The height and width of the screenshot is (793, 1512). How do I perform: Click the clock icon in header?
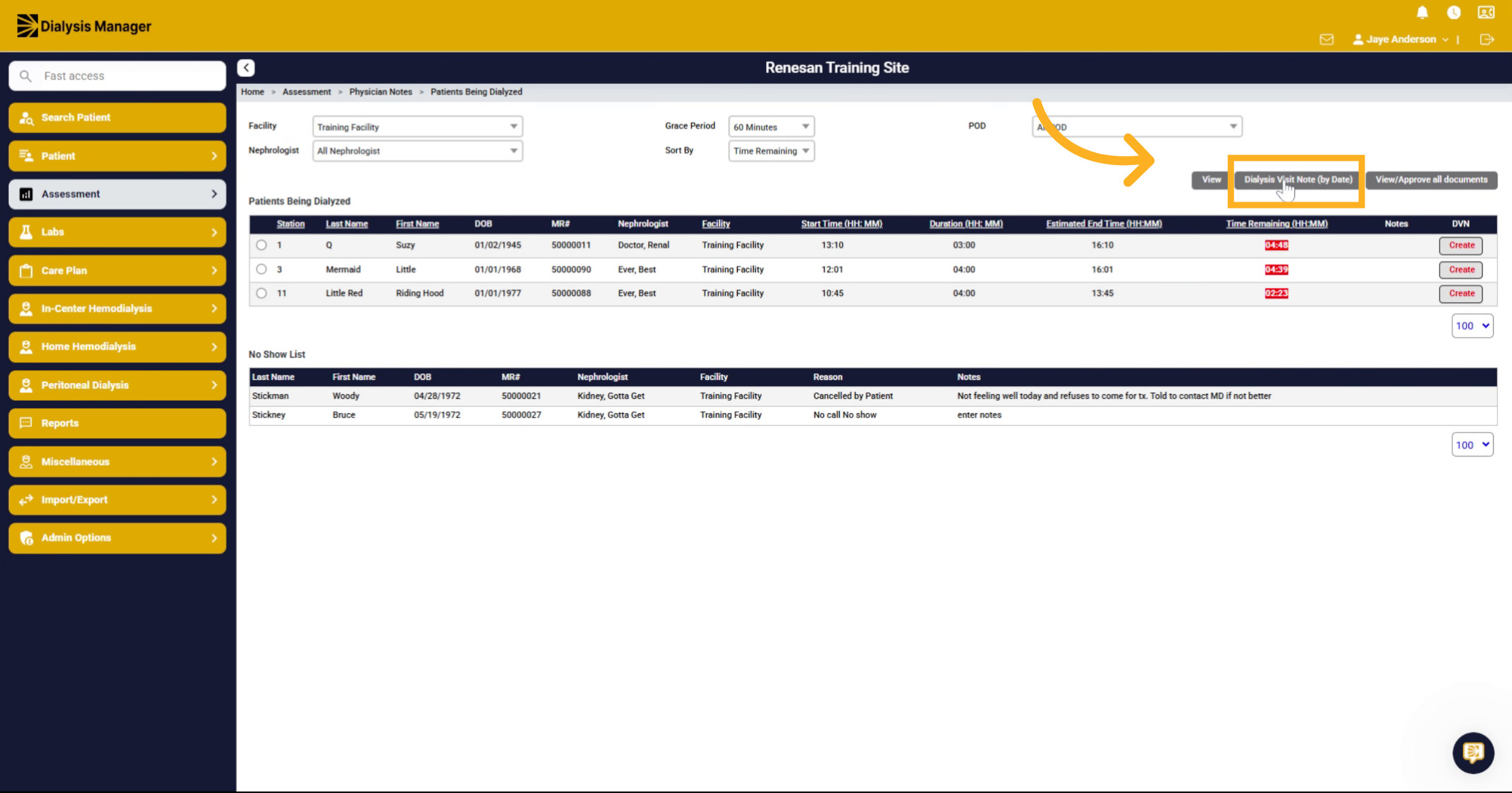point(1453,13)
